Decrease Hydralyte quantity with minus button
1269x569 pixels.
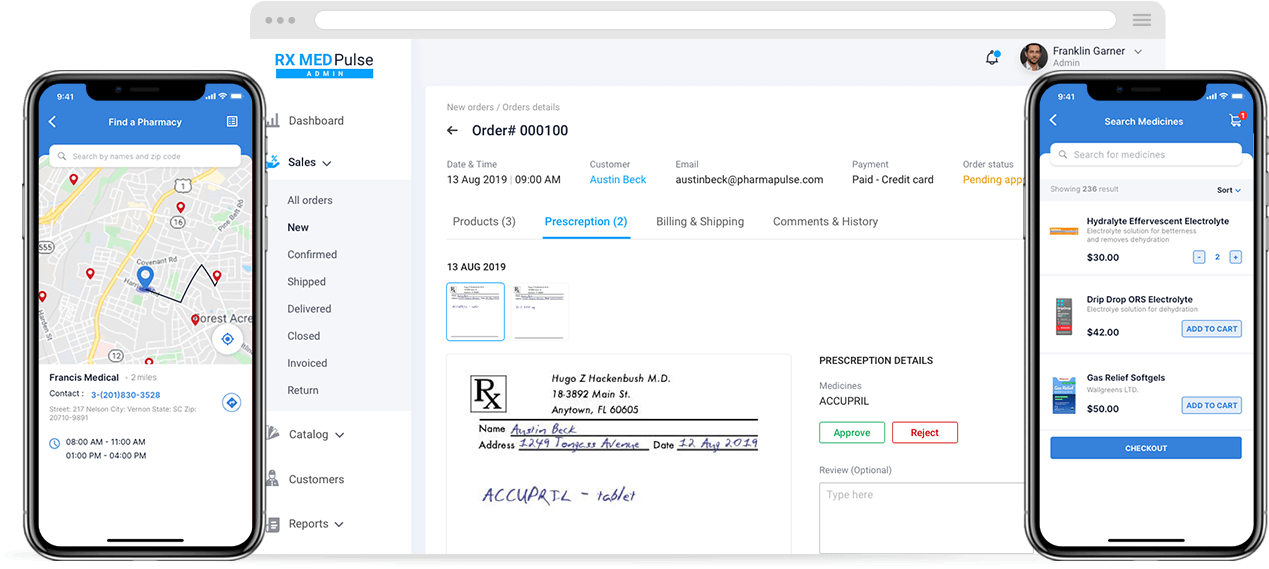pyautogui.click(x=1199, y=257)
